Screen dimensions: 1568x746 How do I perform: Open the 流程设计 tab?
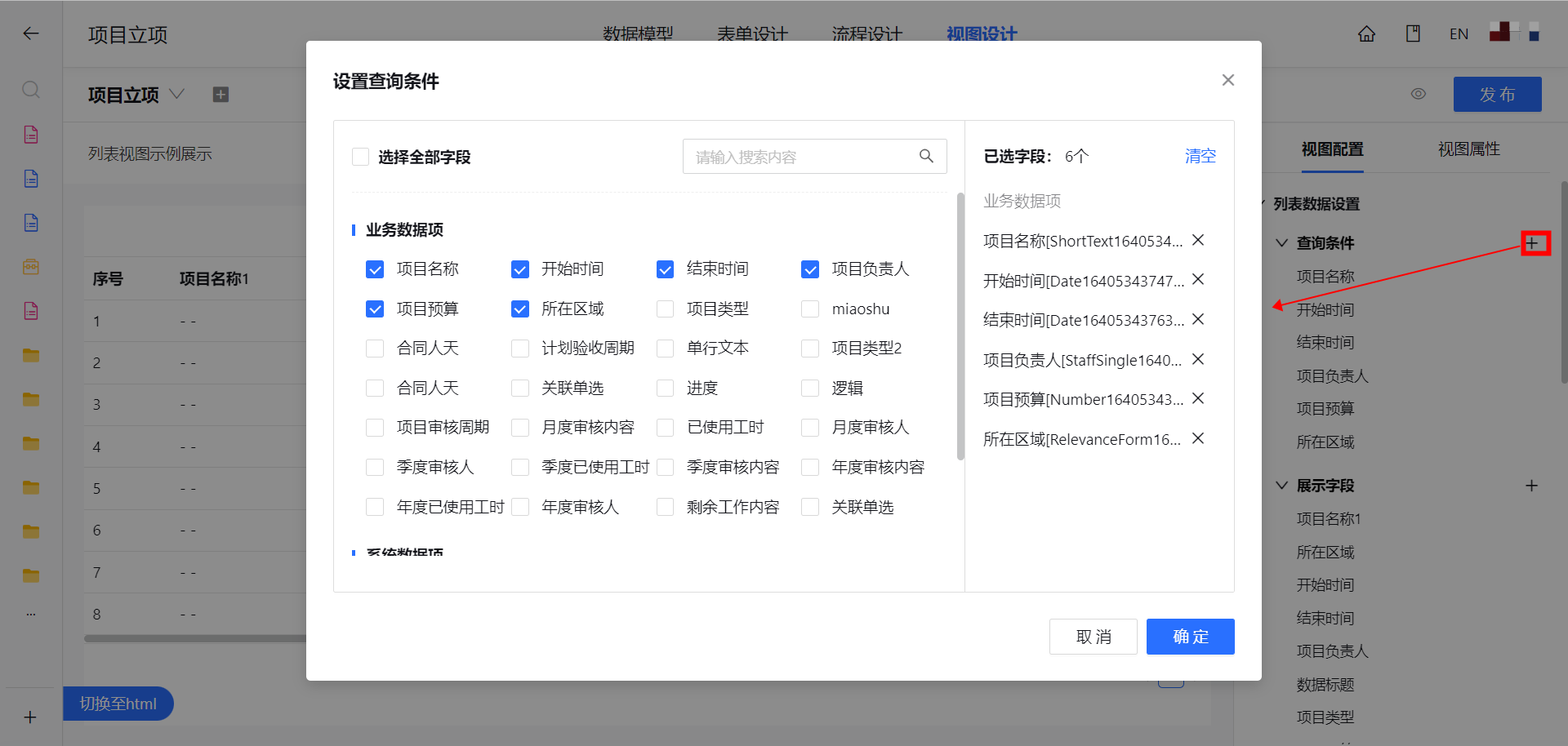point(866,34)
